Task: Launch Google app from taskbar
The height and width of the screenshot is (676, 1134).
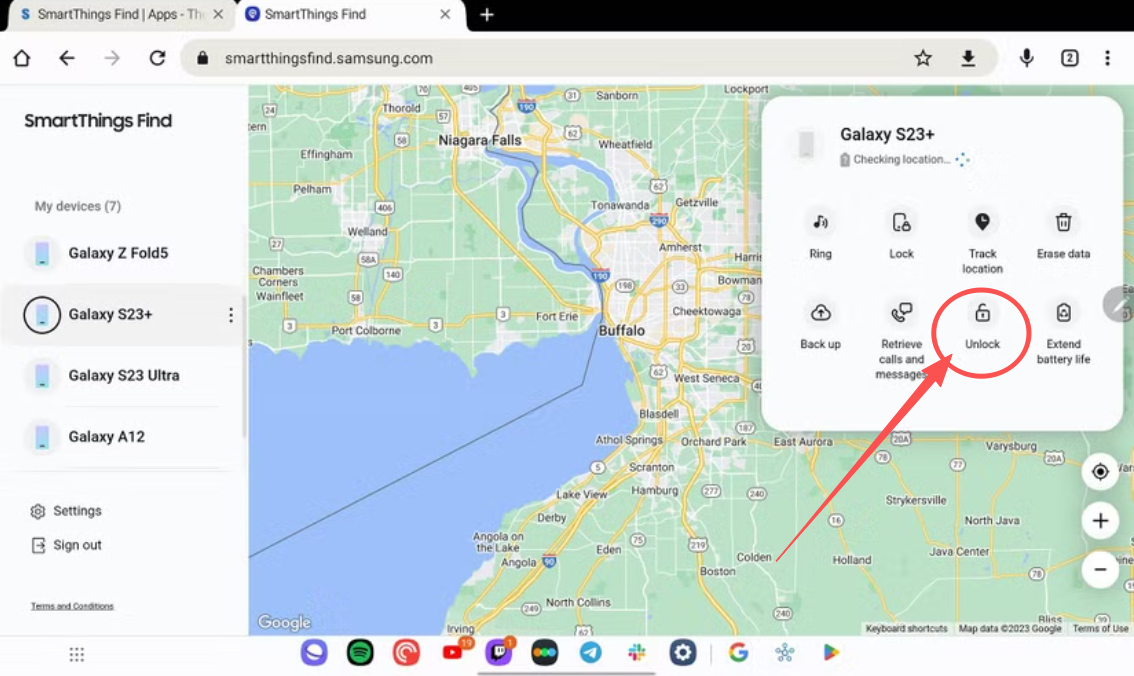Action: pyautogui.click(x=738, y=653)
